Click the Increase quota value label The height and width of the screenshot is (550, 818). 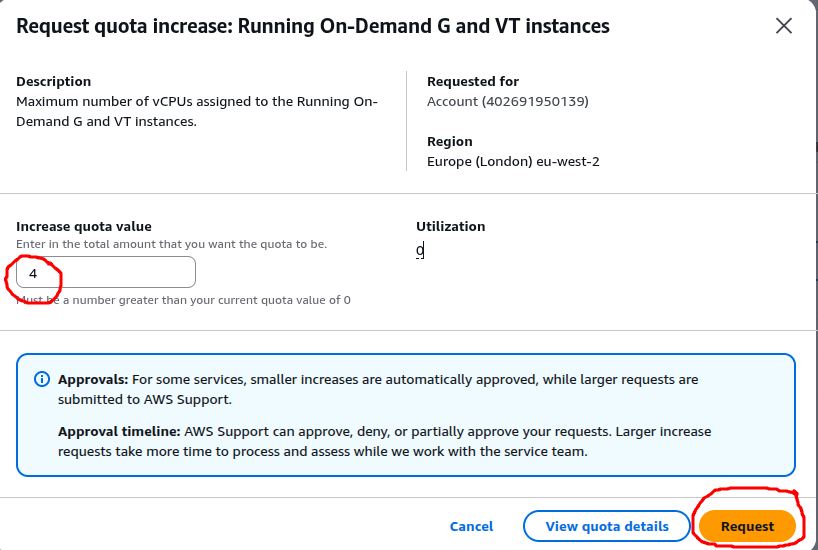84,227
